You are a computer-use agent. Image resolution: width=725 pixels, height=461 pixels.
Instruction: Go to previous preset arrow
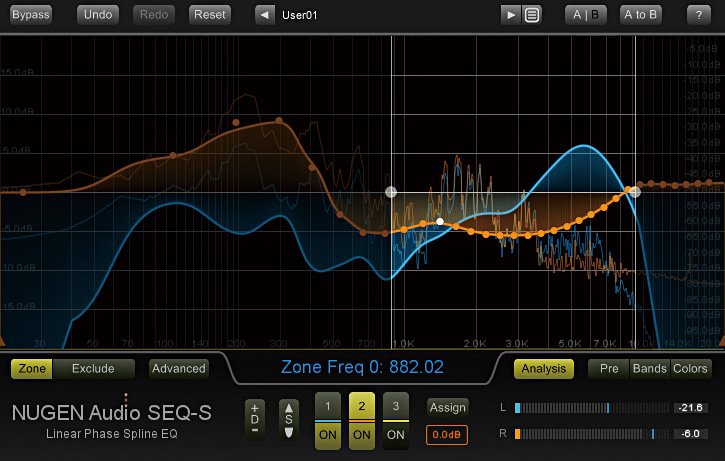click(264, 15)
